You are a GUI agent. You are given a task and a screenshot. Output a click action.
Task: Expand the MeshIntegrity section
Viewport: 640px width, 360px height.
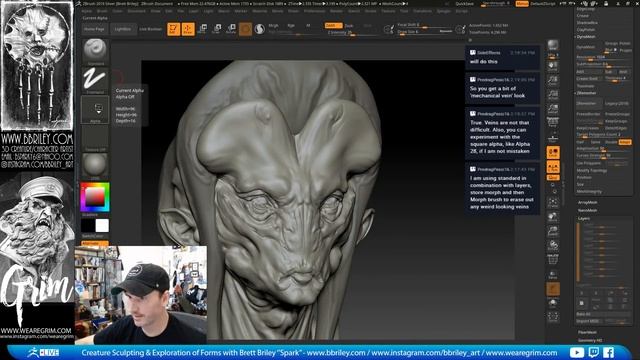click(589, 191)
